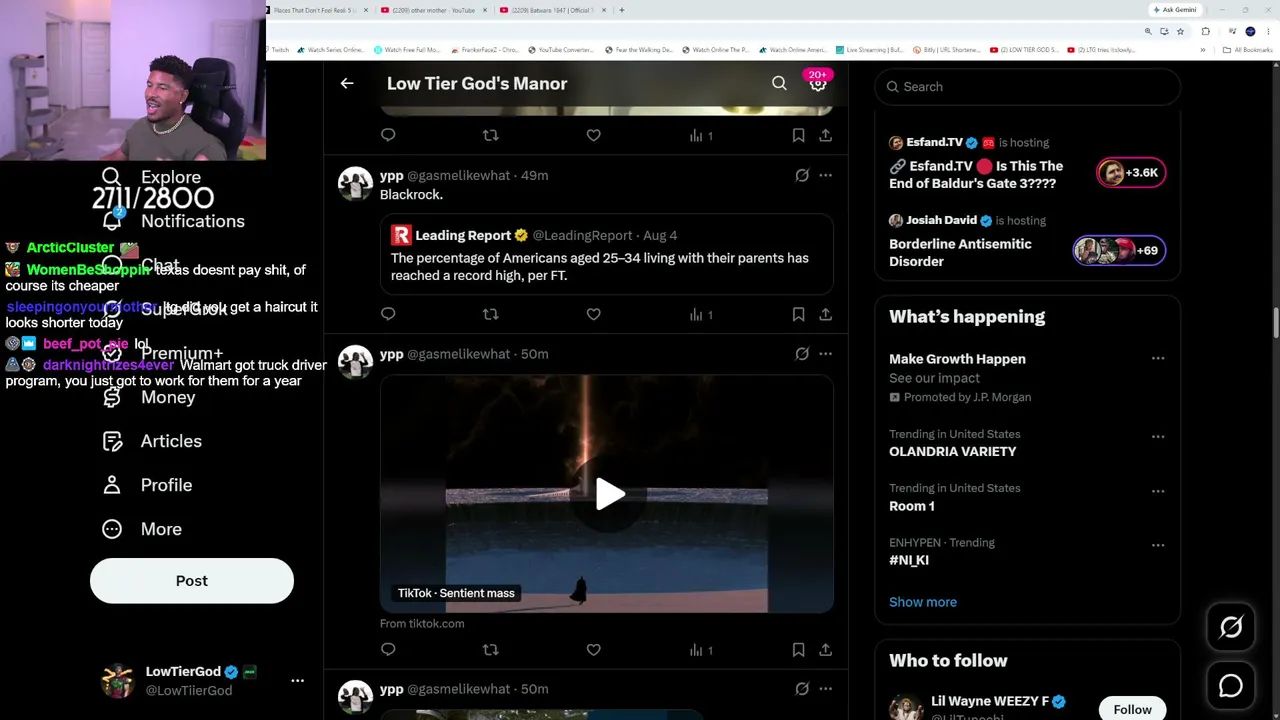1280x720 pixels.
Task: View analytics of the TikTok video post
Action: (x=701, y=650)
